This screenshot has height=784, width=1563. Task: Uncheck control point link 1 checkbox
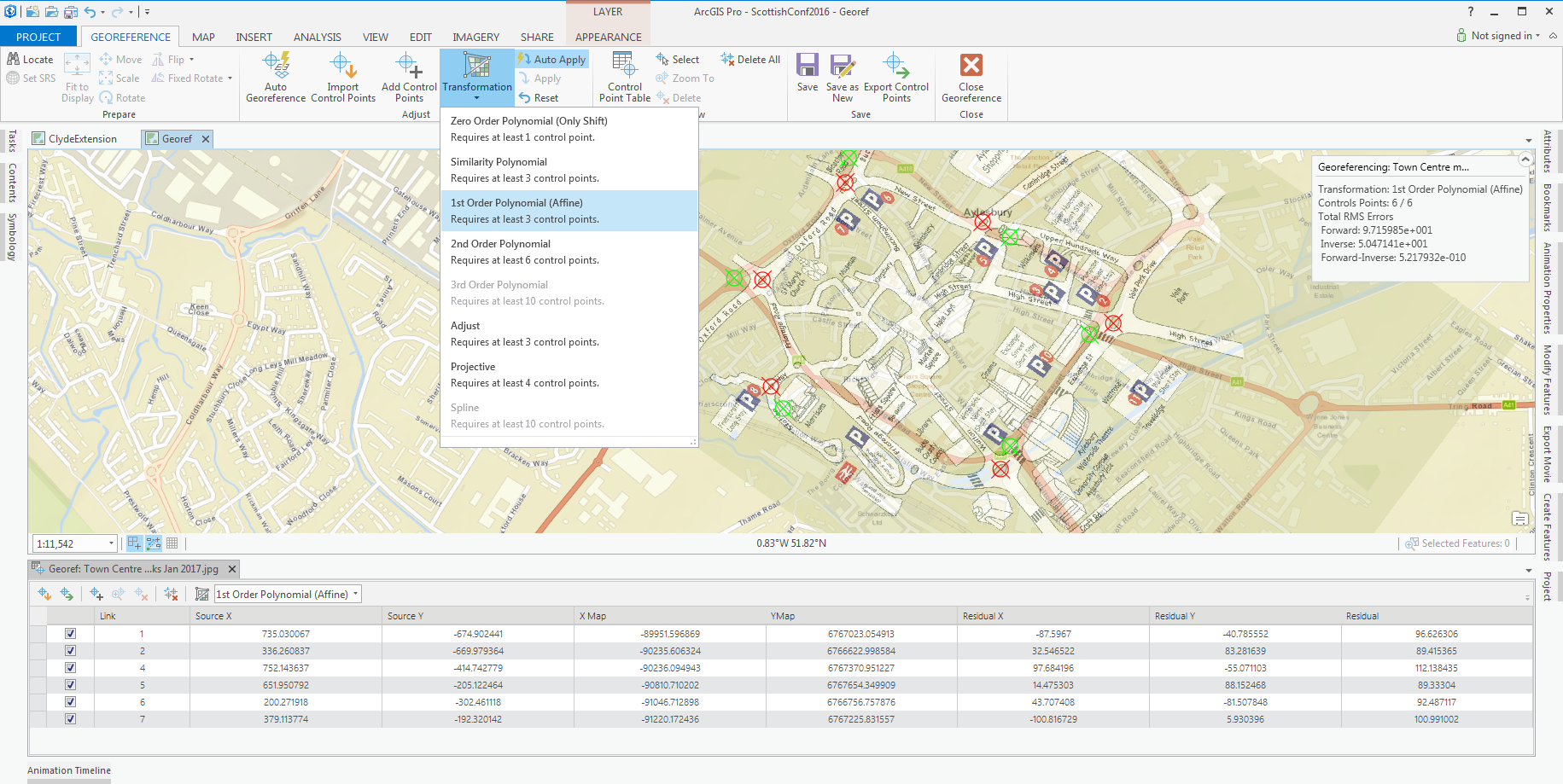tap(70, 634)
